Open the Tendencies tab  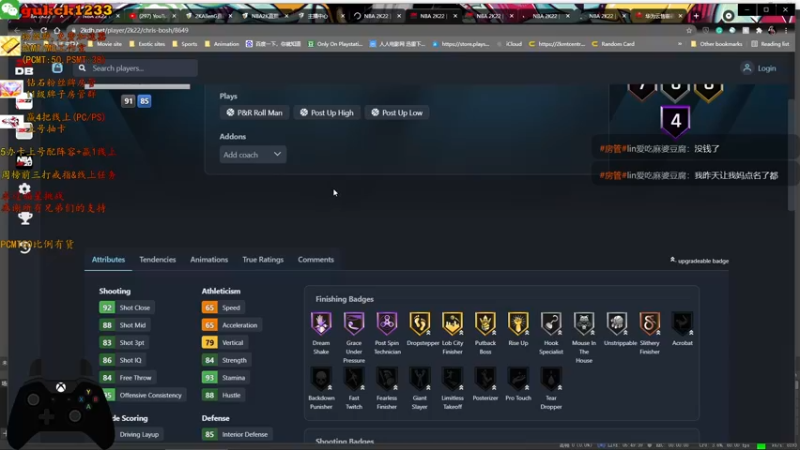click(158, 260)
